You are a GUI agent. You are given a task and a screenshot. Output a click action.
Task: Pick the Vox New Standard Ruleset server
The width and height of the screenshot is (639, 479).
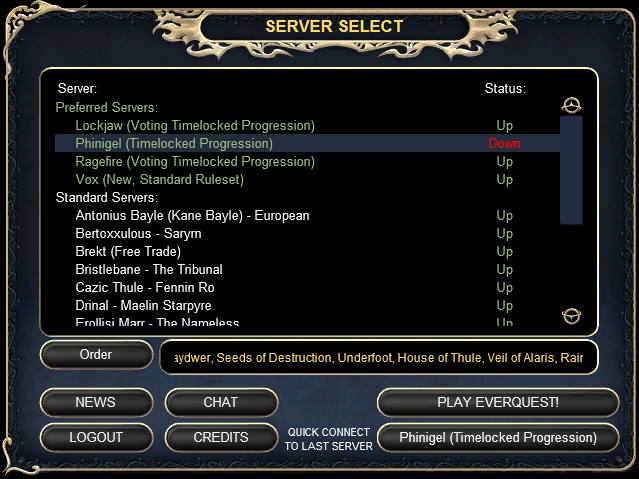[307, 179]
